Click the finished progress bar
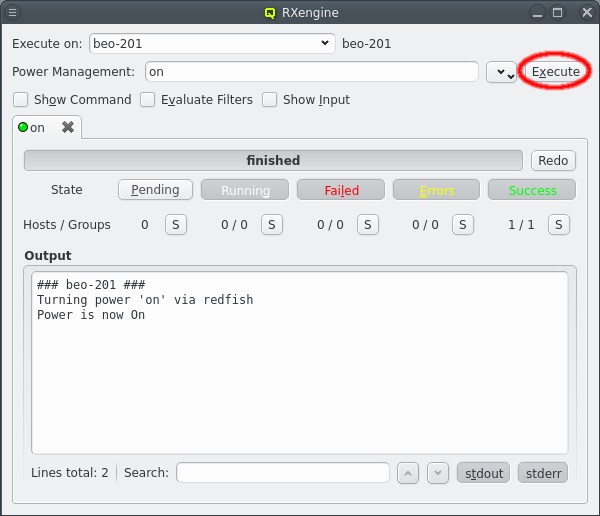This screenshot has height=516, width=600. pyautogui.click(x=273, y=160)
